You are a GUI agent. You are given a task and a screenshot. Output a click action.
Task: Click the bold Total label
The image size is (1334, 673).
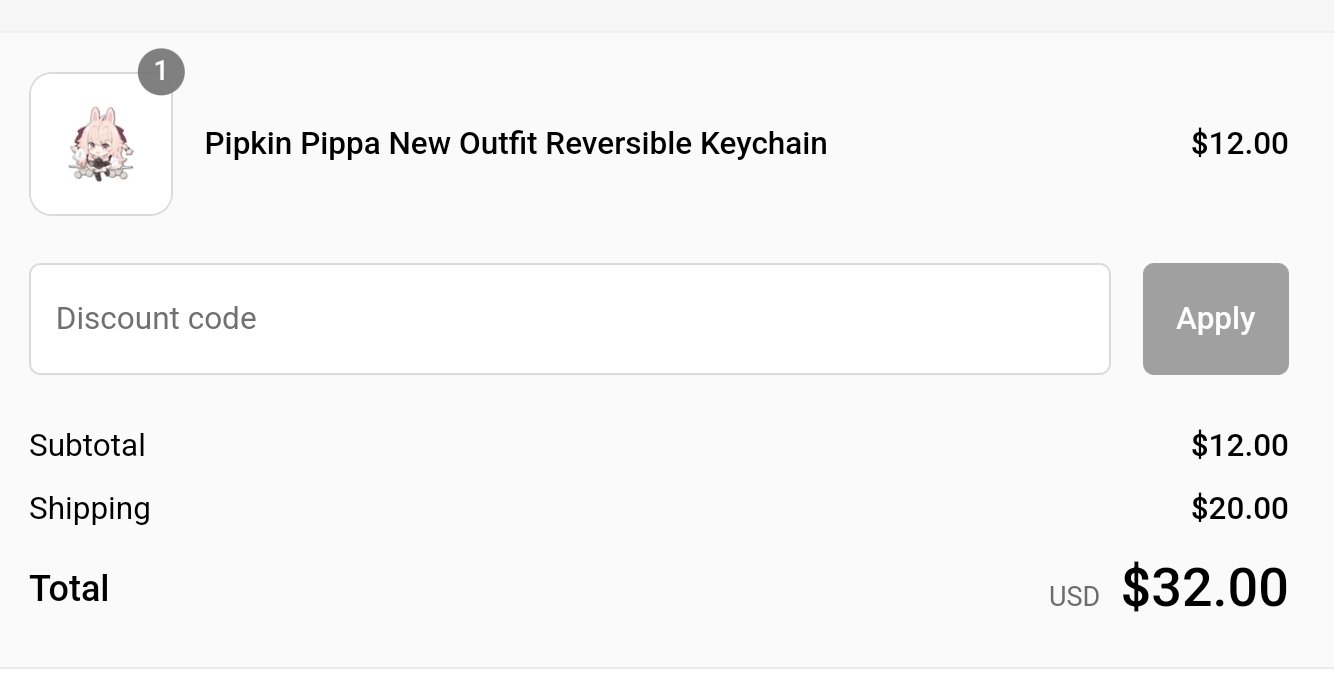tap(69, 588)
